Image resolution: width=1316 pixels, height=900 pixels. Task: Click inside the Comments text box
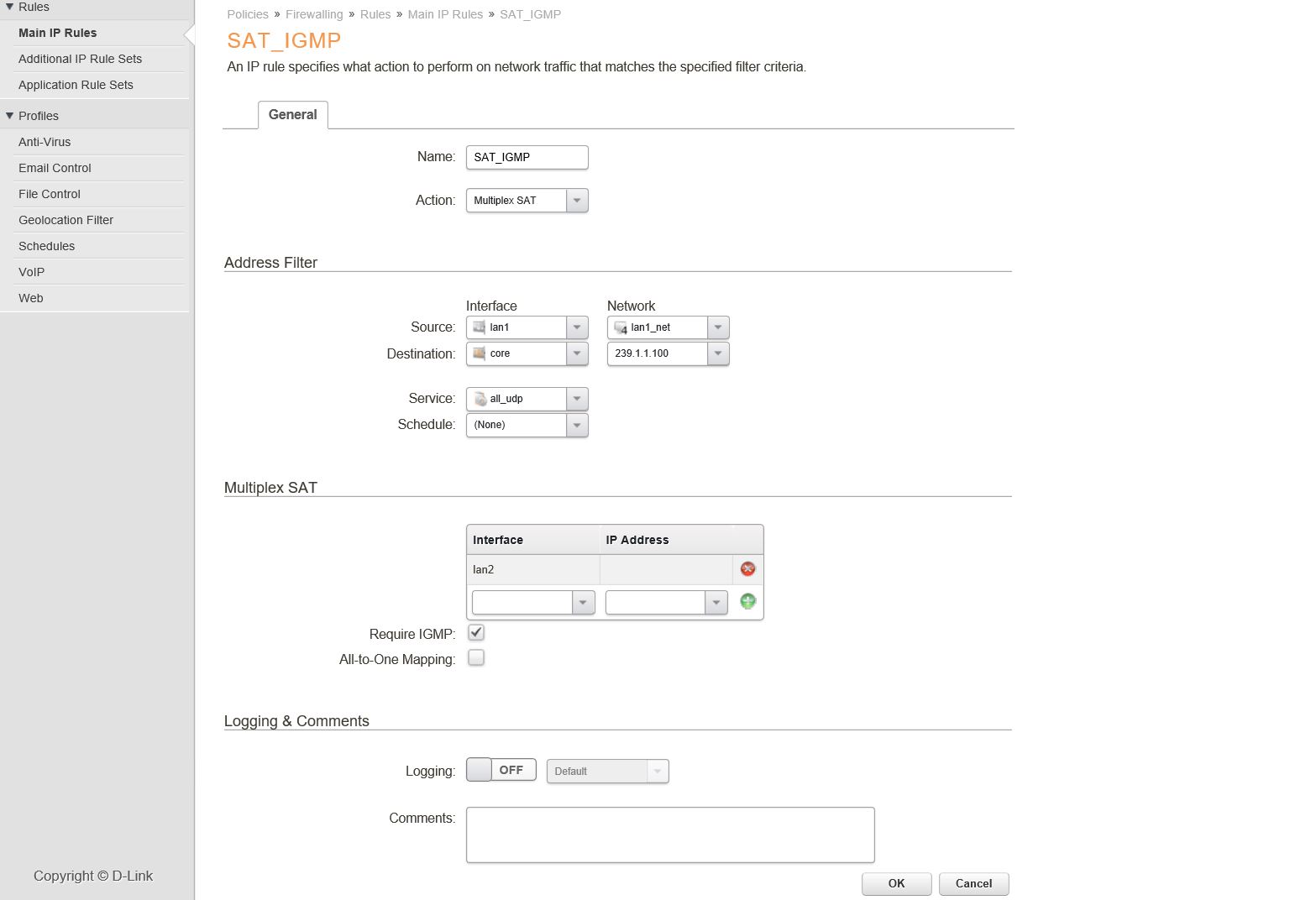pyautogui.click(x=670, y=835)
